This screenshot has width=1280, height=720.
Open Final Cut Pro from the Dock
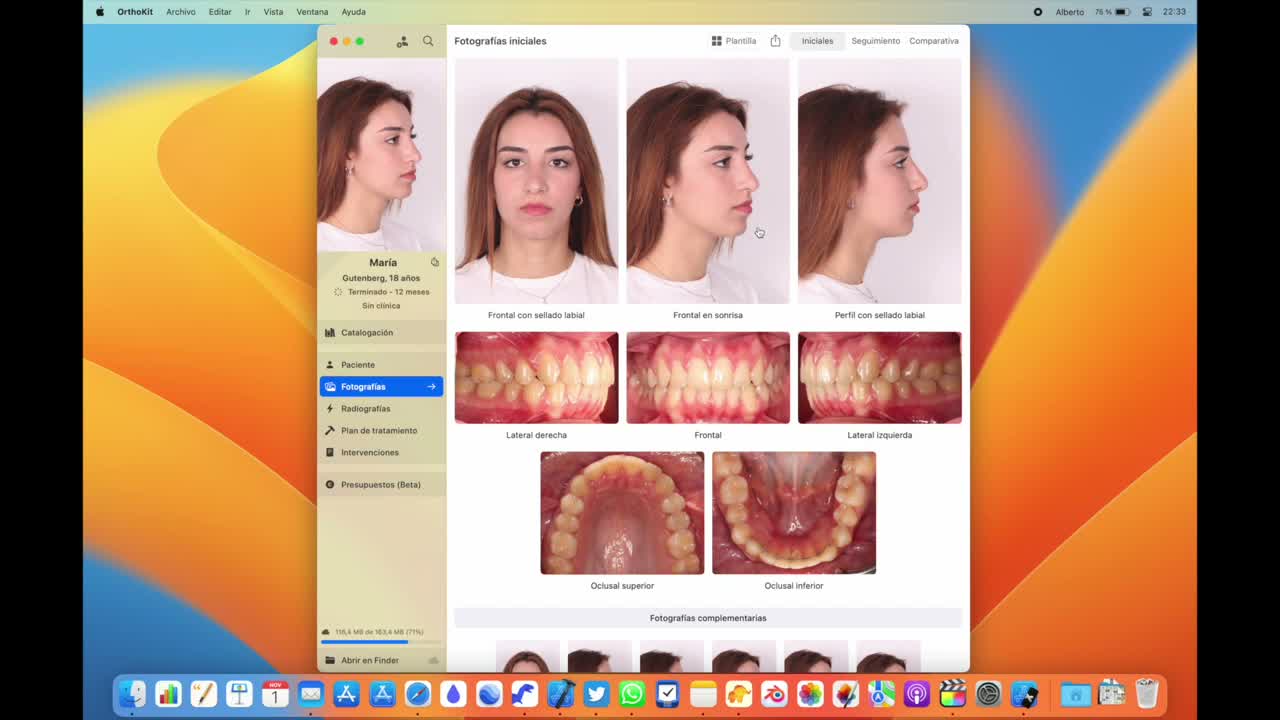(x=953, y=693)
